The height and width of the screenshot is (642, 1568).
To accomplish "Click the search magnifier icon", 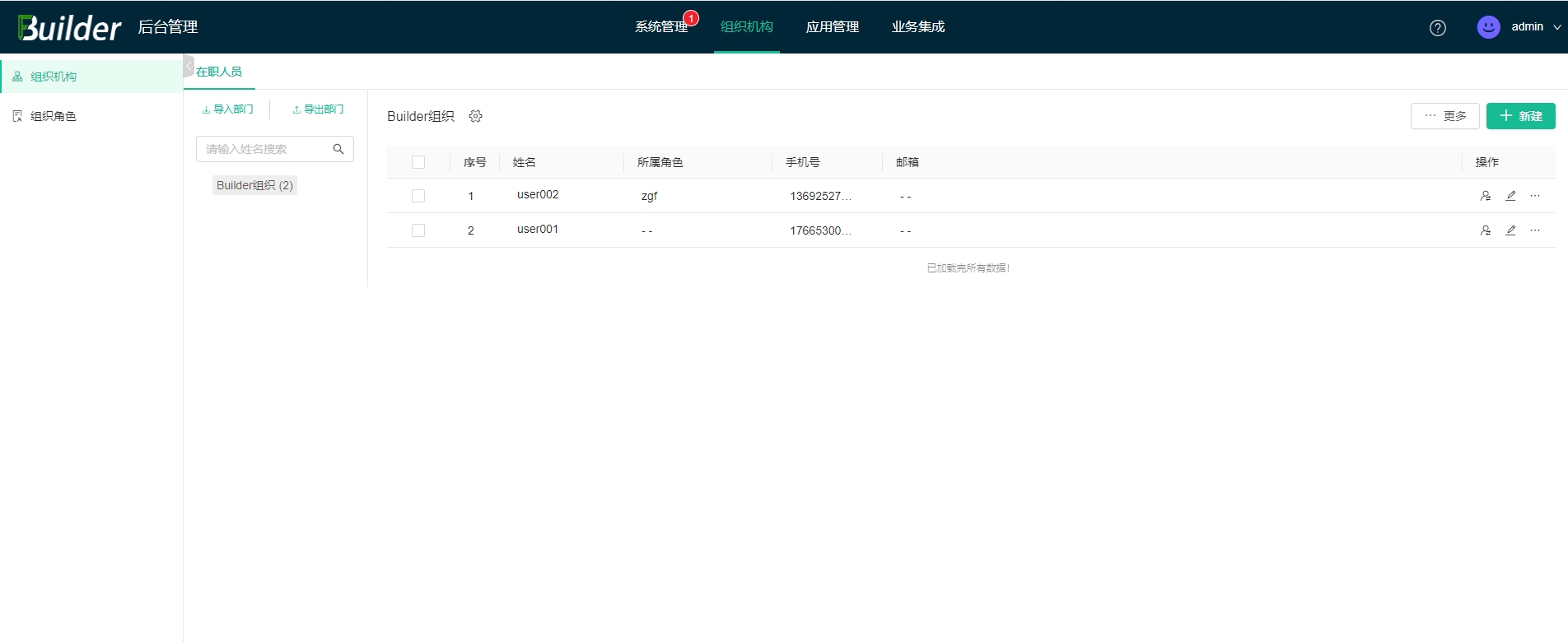I will 338,149.
